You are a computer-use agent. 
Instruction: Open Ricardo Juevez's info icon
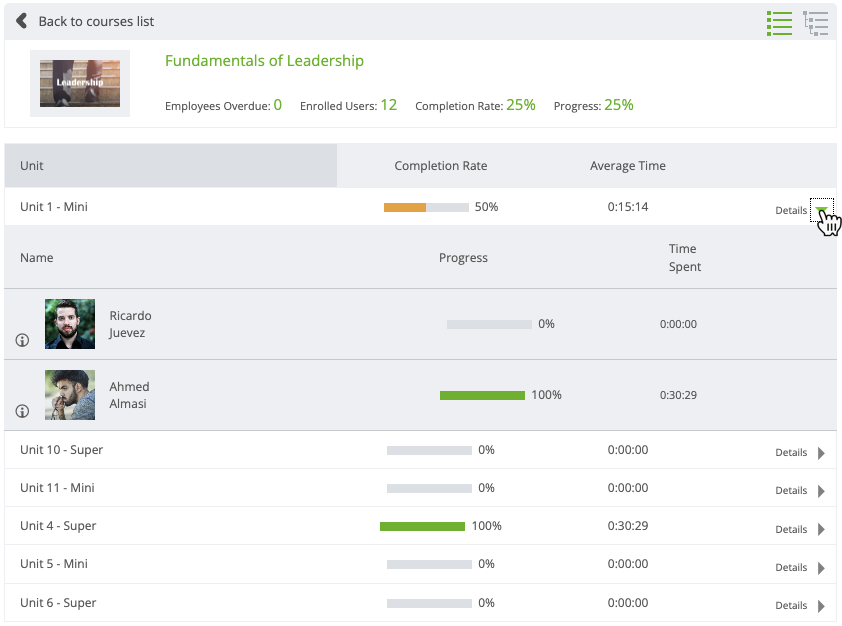click(22, 340)
